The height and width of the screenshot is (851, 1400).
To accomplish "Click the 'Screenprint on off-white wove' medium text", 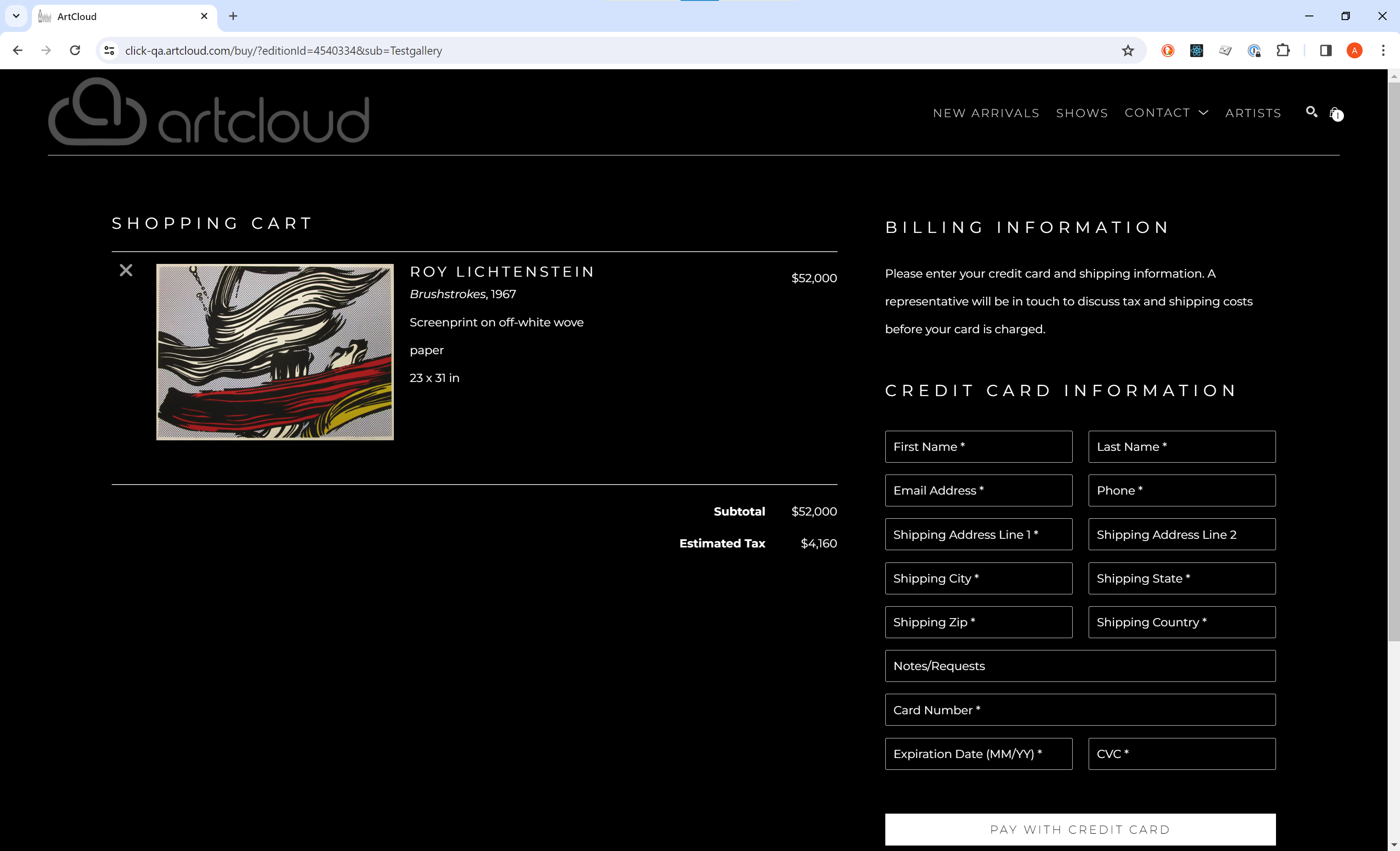I will [x=496, y=322].
